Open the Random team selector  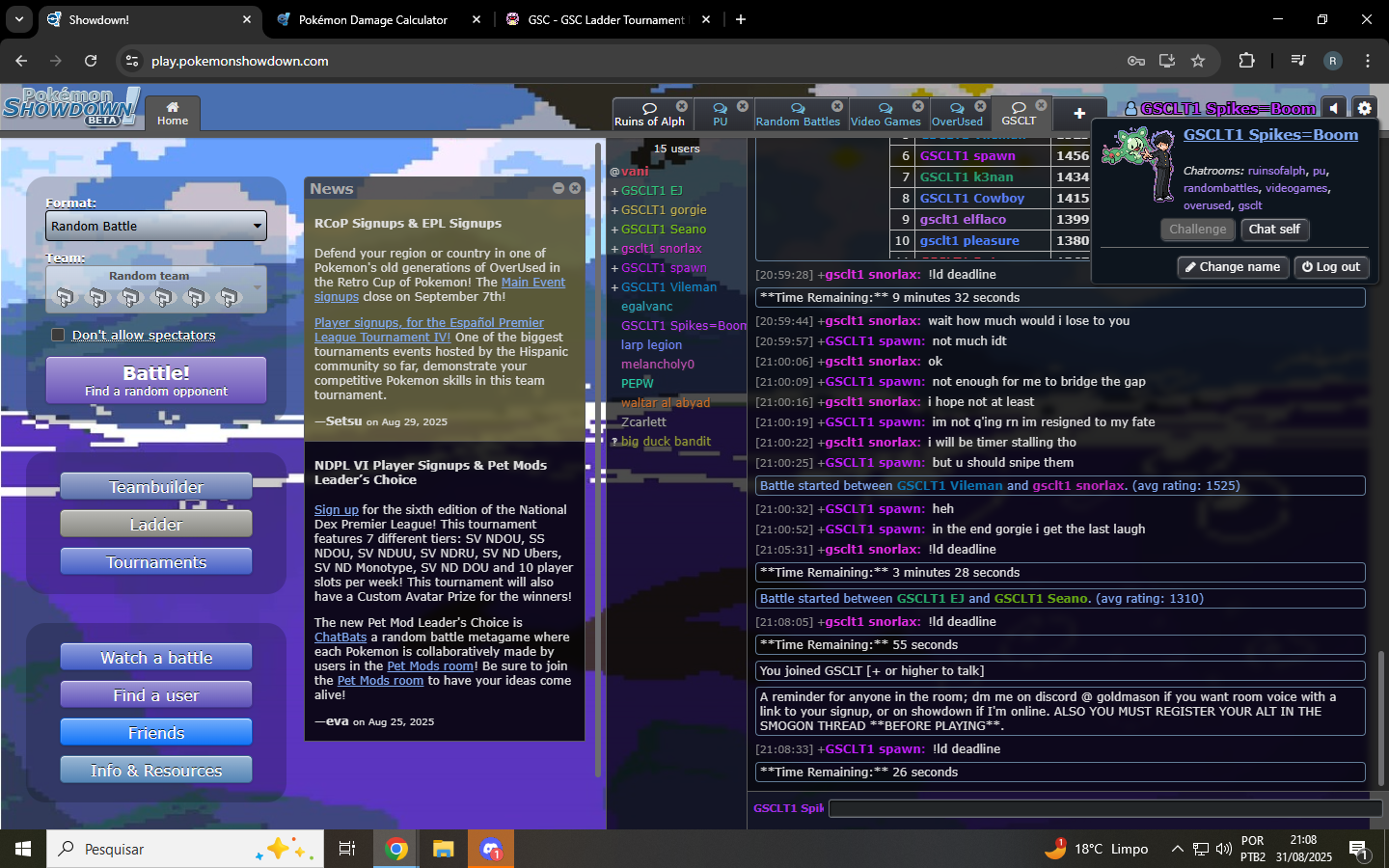coord(156,289)
